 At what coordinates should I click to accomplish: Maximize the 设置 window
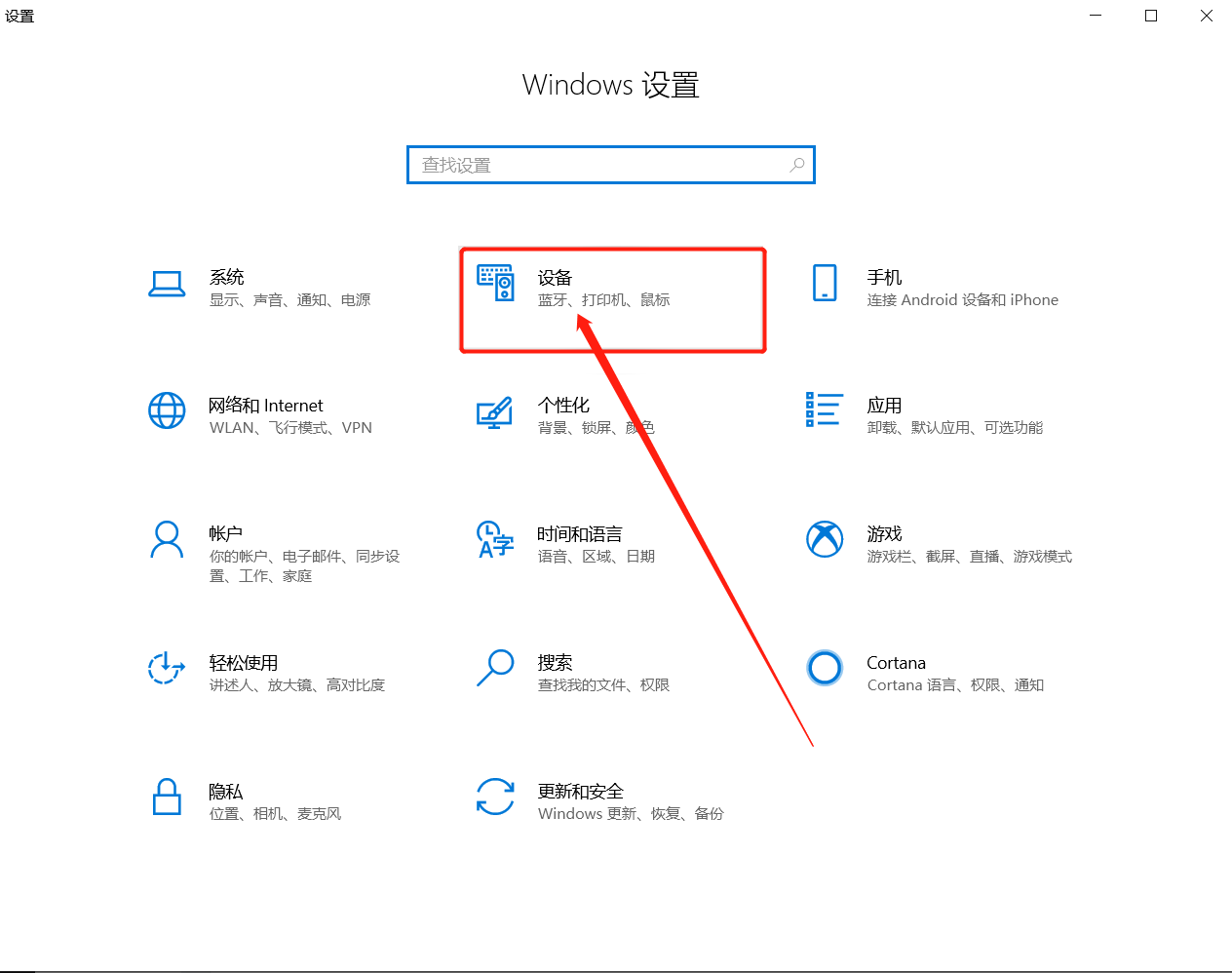1151,16
